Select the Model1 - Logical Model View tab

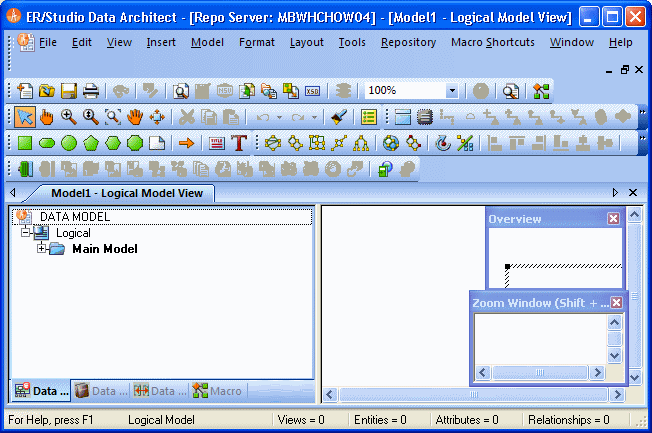pos(127,193)
